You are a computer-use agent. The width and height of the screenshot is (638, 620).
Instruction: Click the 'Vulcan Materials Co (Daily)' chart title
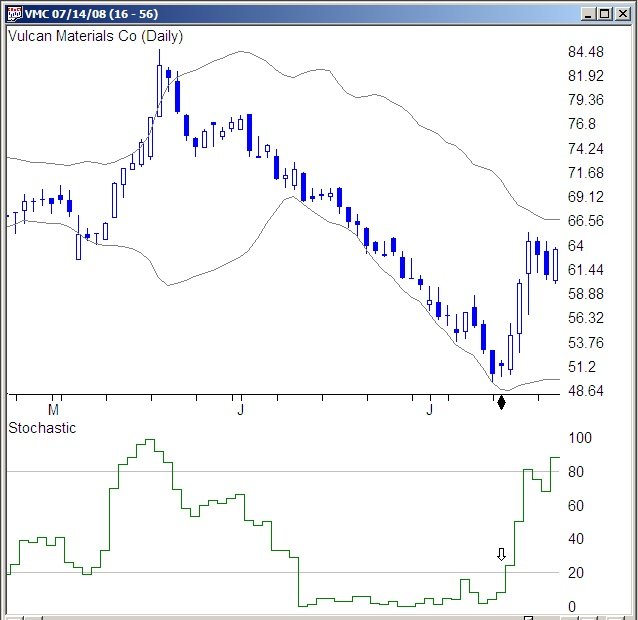point(95,36)
